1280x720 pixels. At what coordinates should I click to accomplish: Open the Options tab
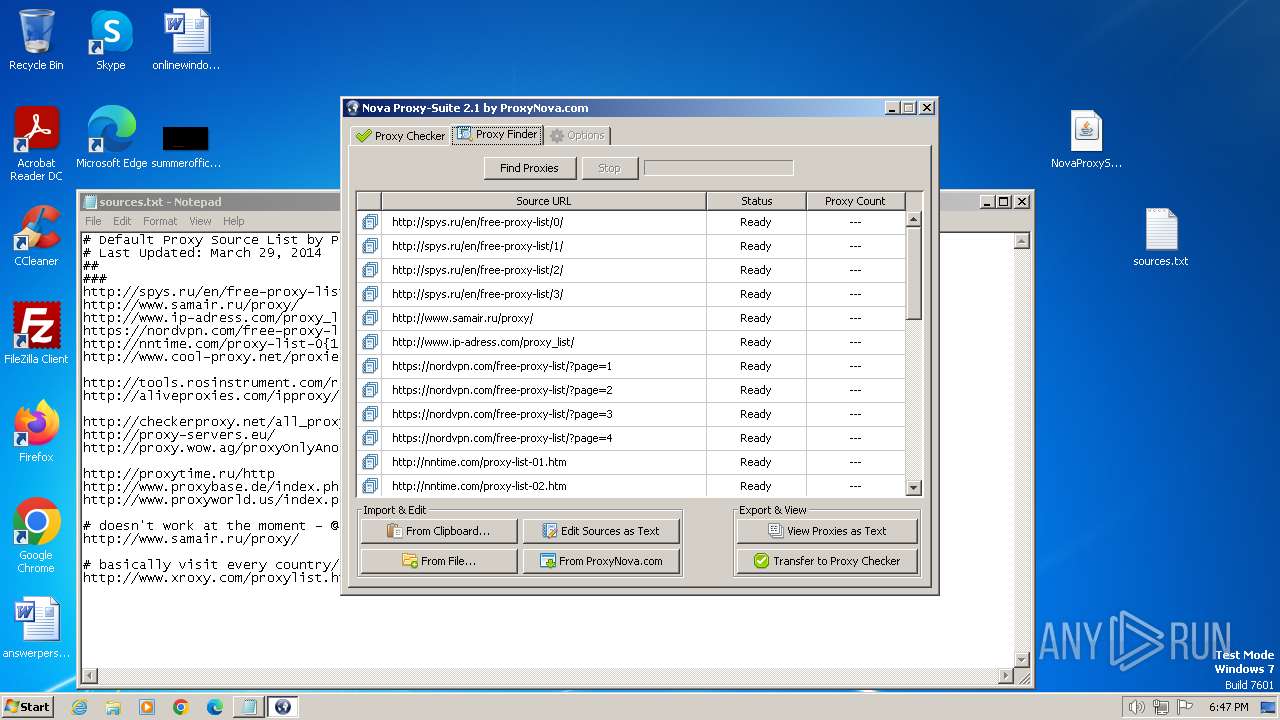[x=577, y=136]
